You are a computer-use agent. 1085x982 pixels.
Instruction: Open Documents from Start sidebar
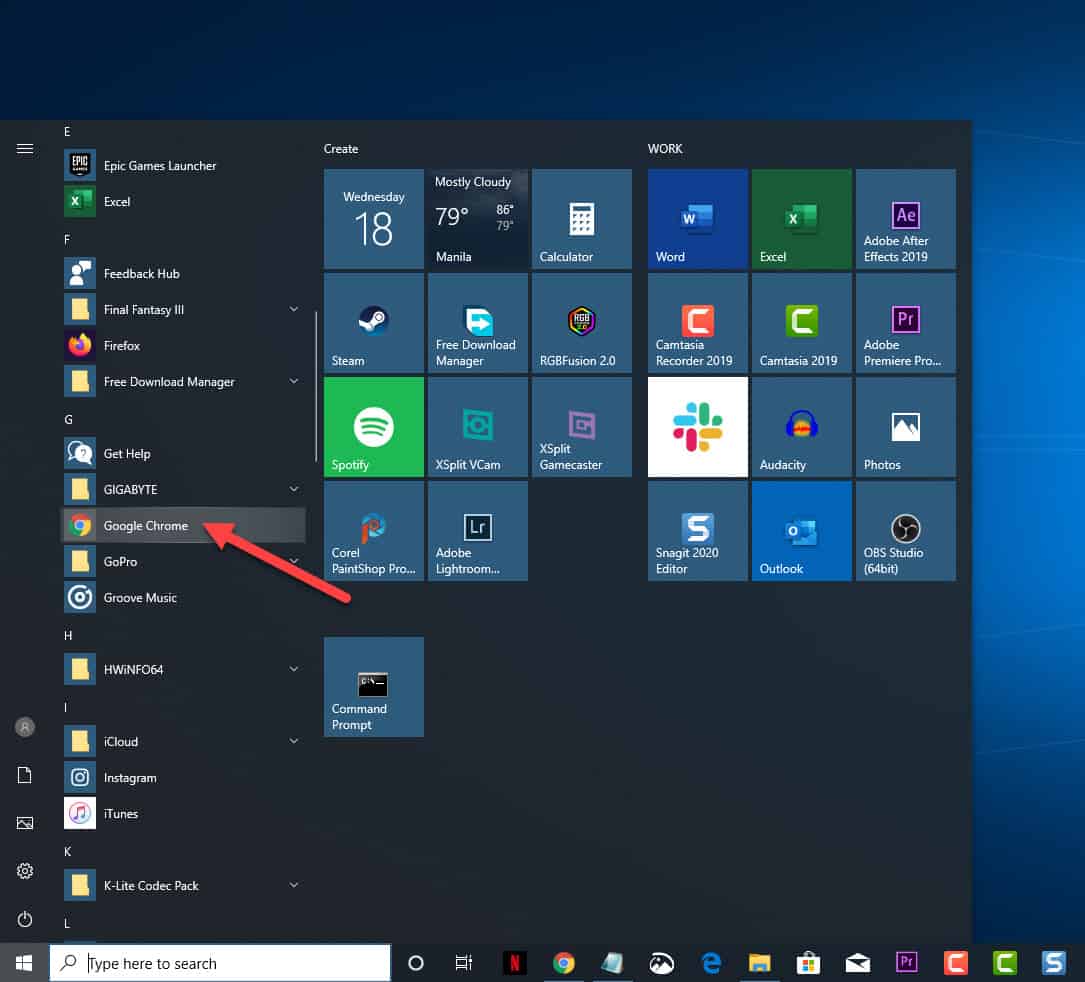tap(25, 775)
